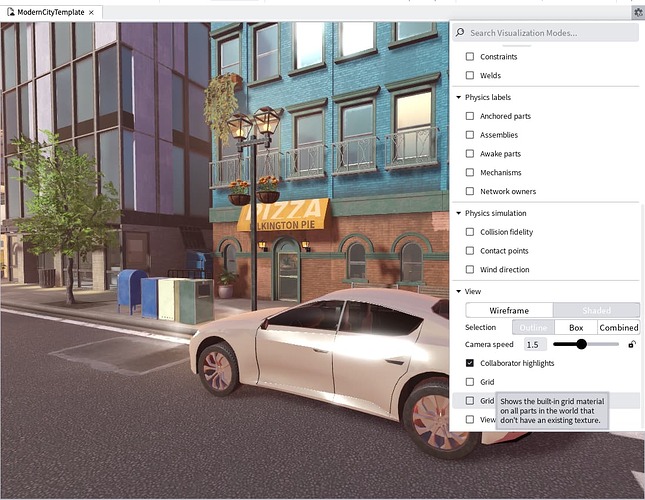Tick the Assemblies checkbox
The width and height of the screenshot is (645, 500).
470,135
